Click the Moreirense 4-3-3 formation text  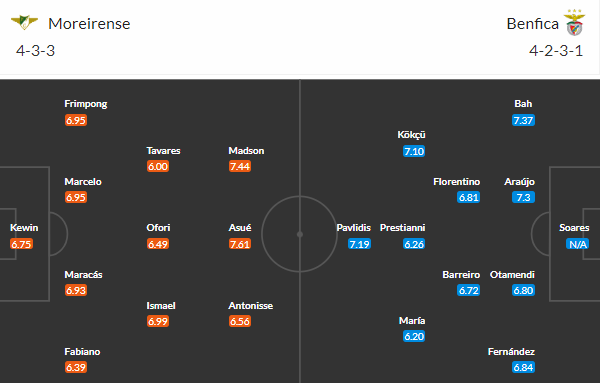pos(36,51)
